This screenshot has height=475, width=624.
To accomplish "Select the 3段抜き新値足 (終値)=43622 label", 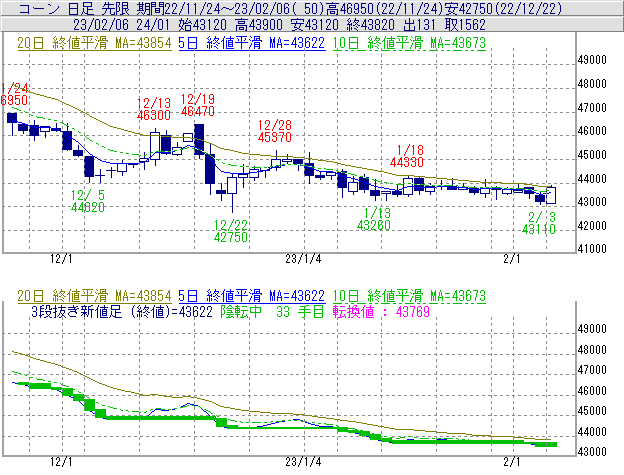I will (122, 311).
